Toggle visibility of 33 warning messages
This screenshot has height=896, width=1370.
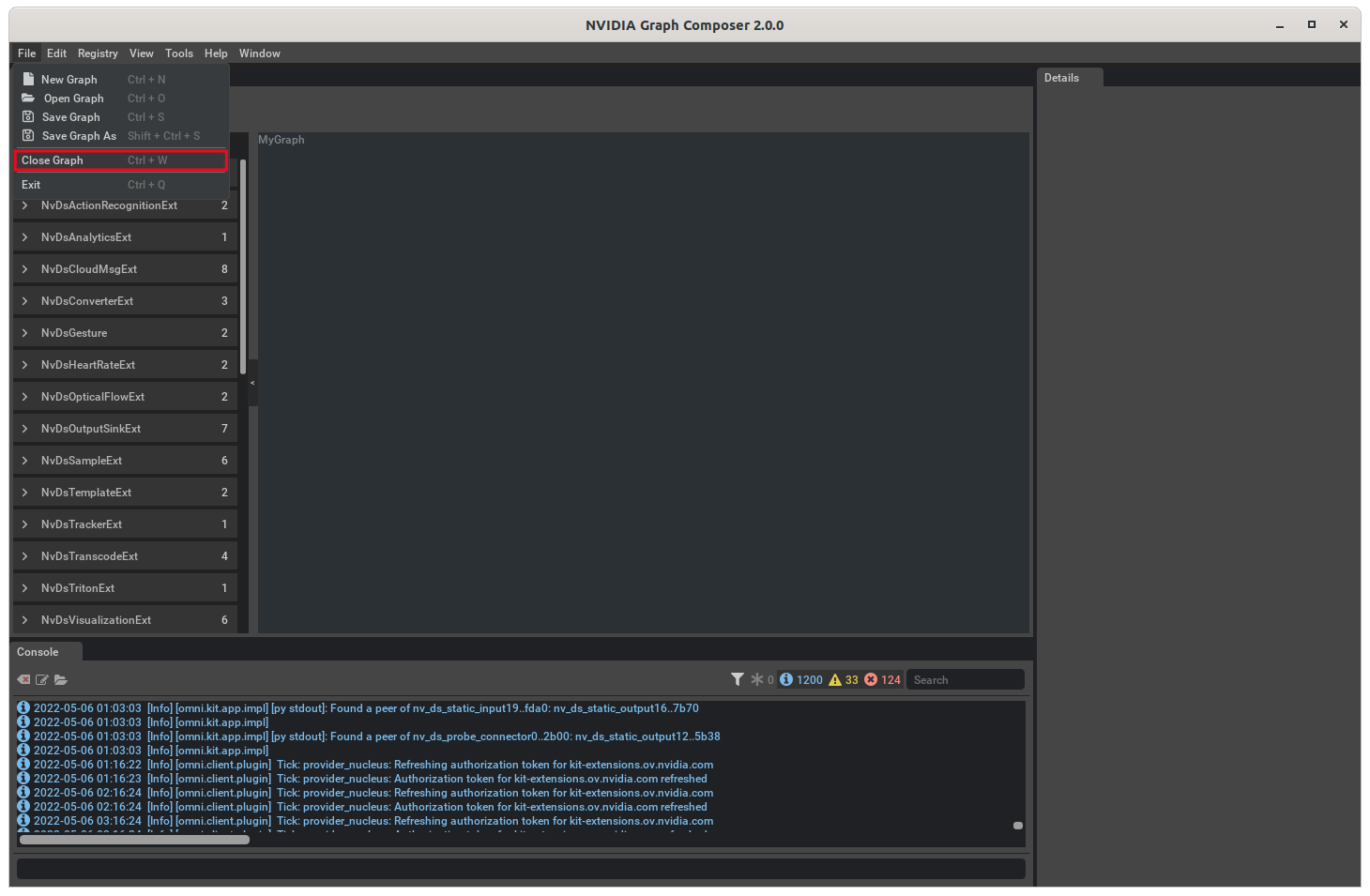click(843, 679)
